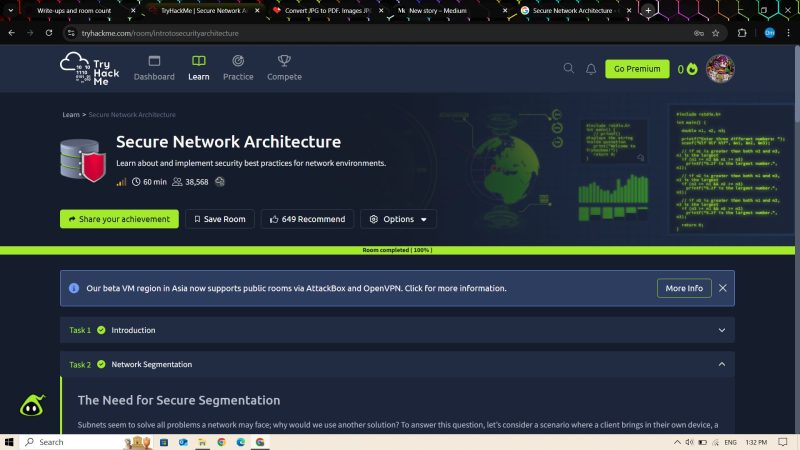Open the volume control in tray
Image resolution: width=800 pixels, height=450 pixels.
tap(689, 442)
